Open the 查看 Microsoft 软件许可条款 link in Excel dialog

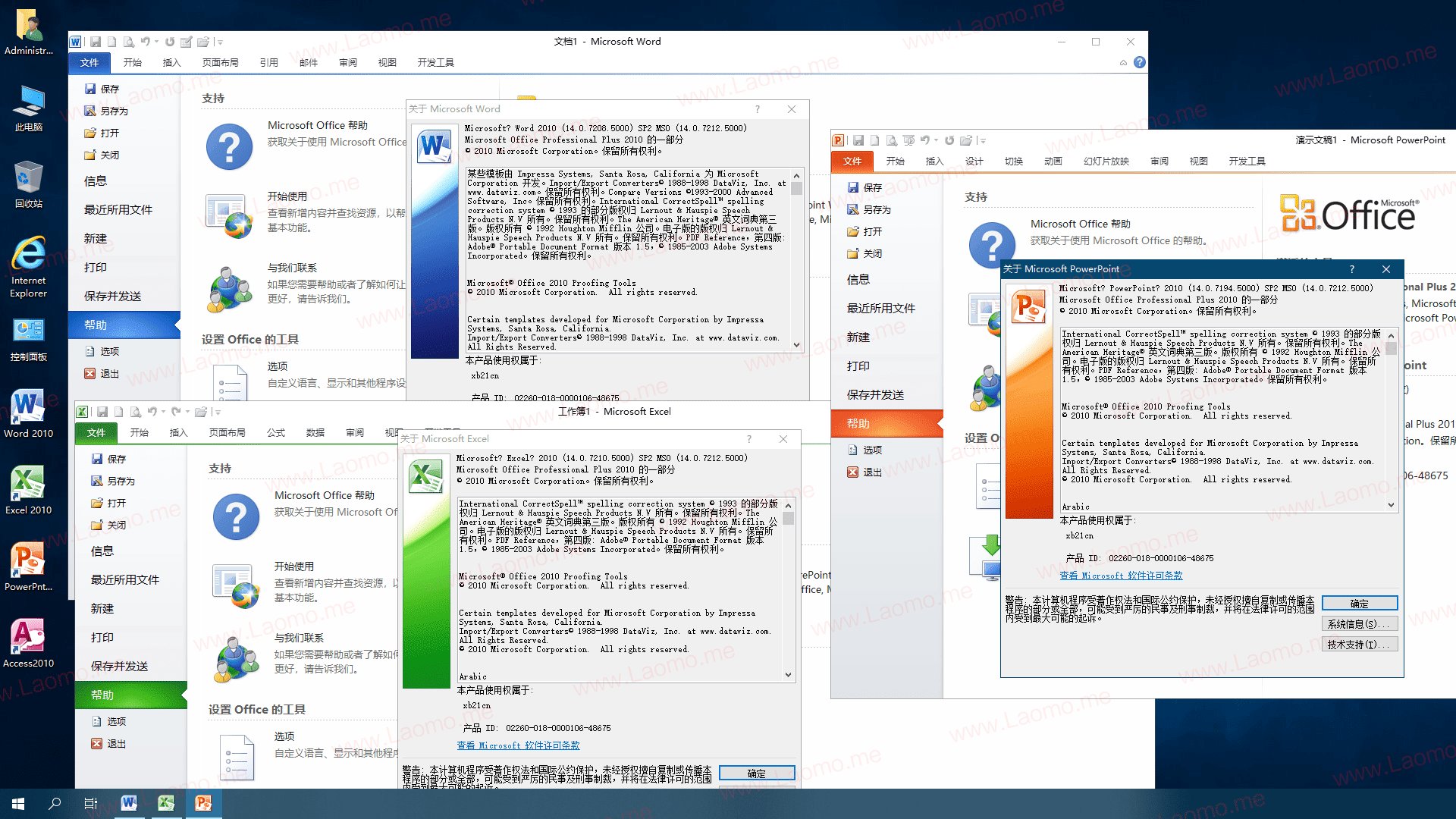click(518, 745)
